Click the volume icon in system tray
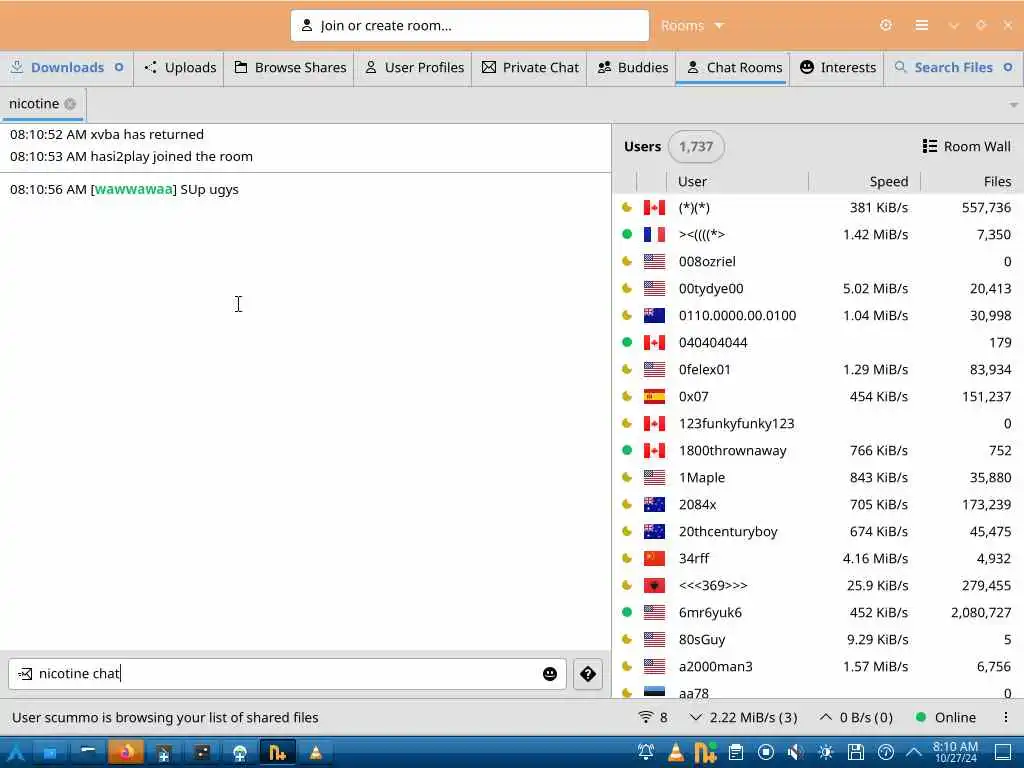1024x768 pixels. (795, 753)
